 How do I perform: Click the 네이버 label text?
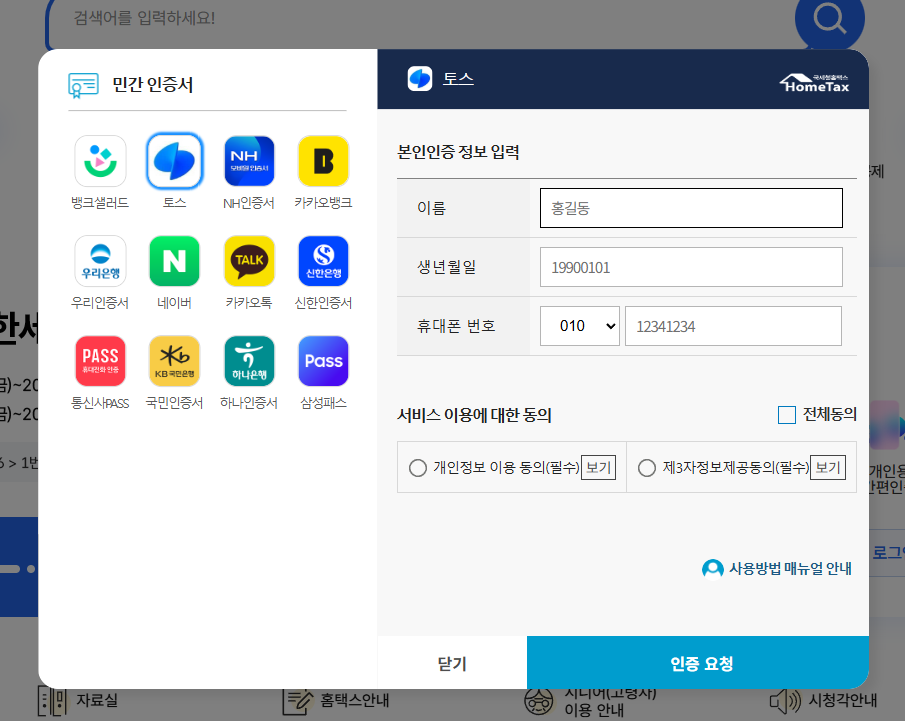(x=174, y=303)
